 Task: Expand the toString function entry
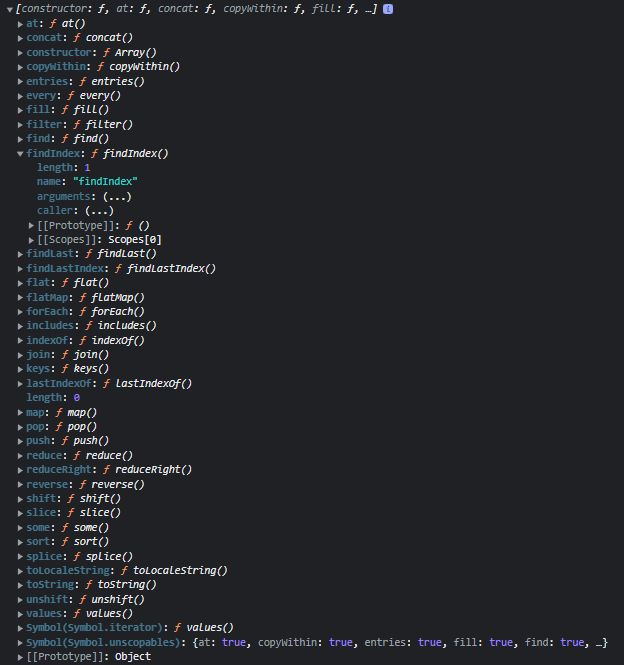click(20, 585)
